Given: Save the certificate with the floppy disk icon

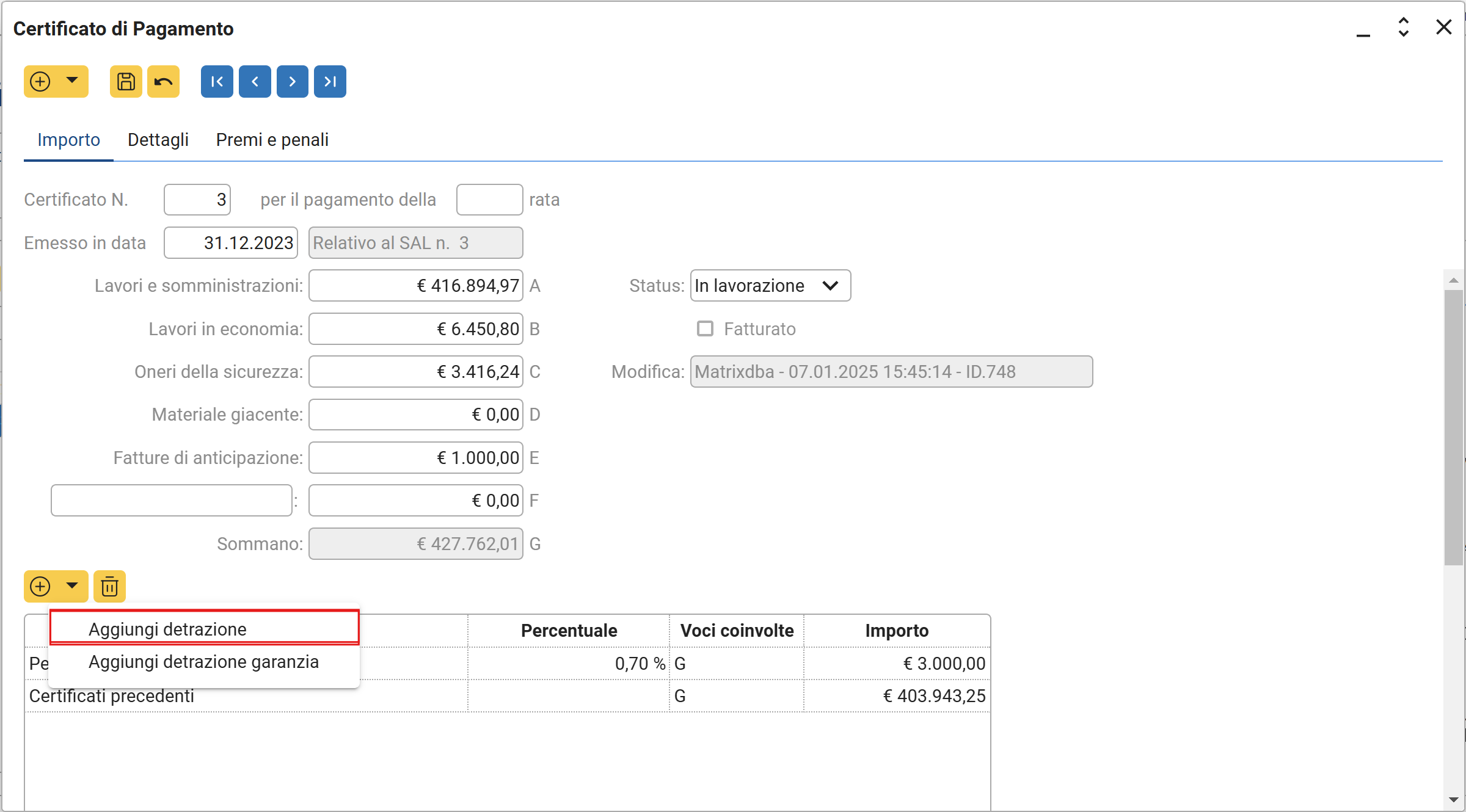Looking at the screenshot, I should (x=126, y=81).
